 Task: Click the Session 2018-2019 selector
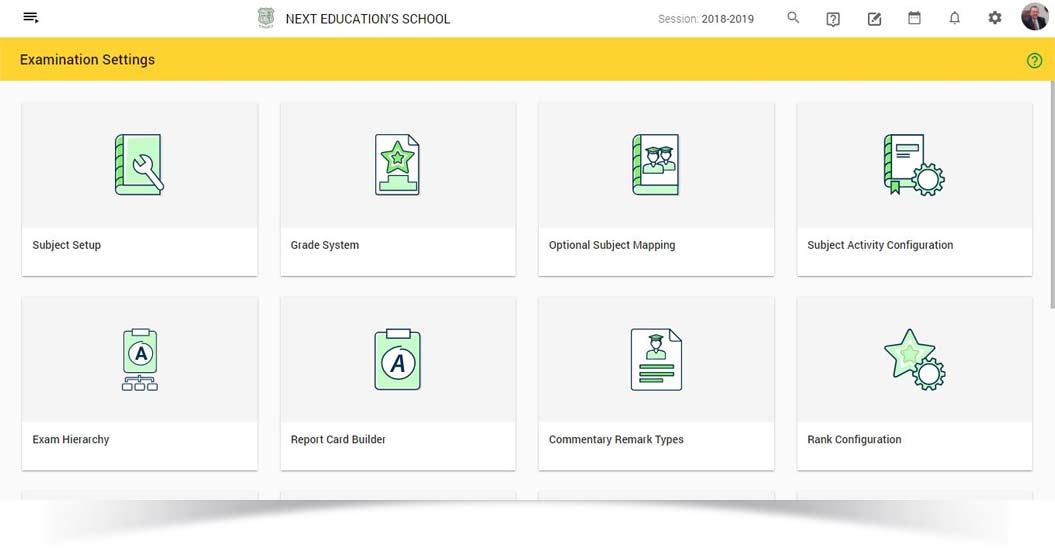click(x=706, y=19)
